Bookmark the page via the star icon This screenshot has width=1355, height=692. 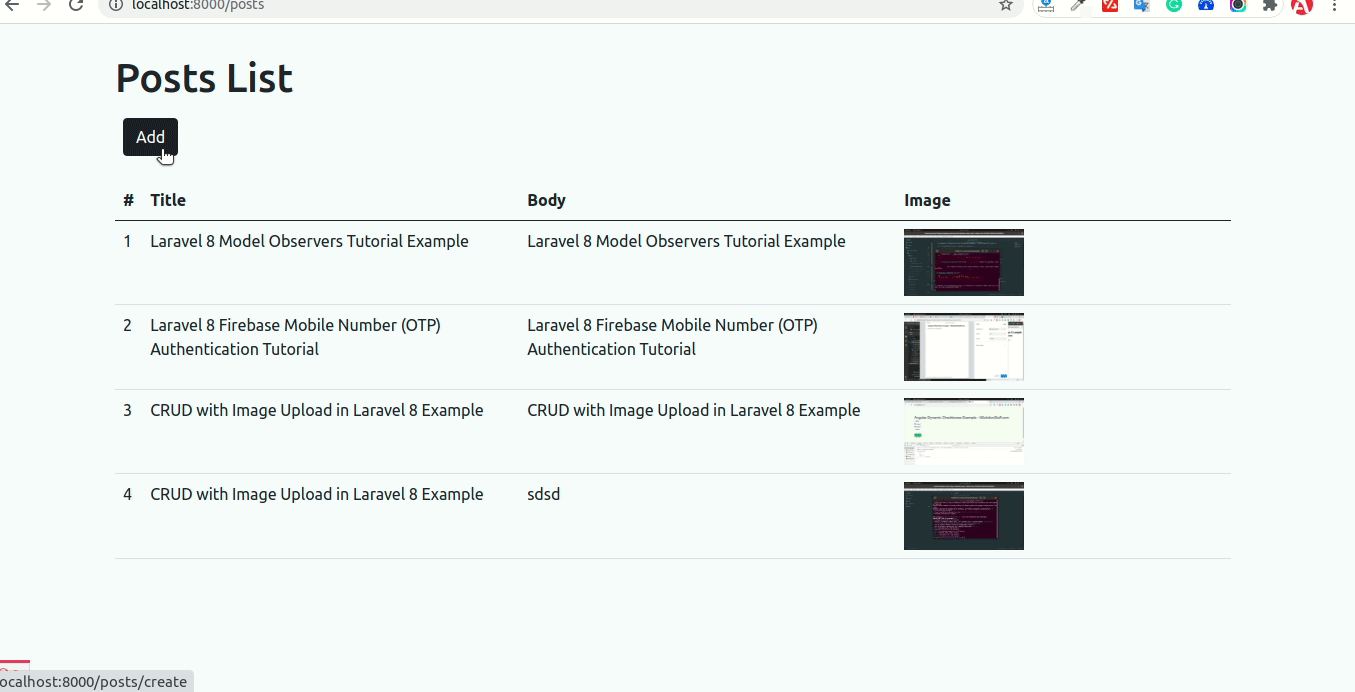[1004, 6]
